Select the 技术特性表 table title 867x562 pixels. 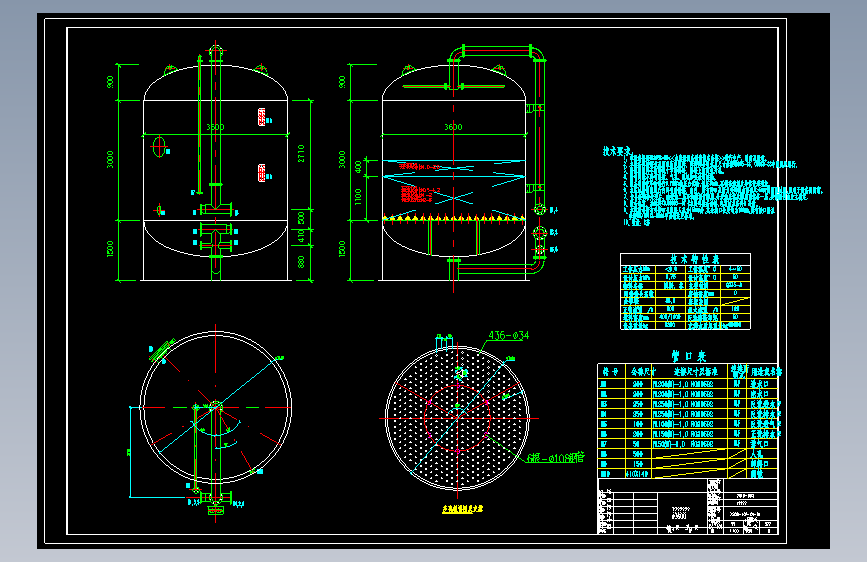pos(694,259)
